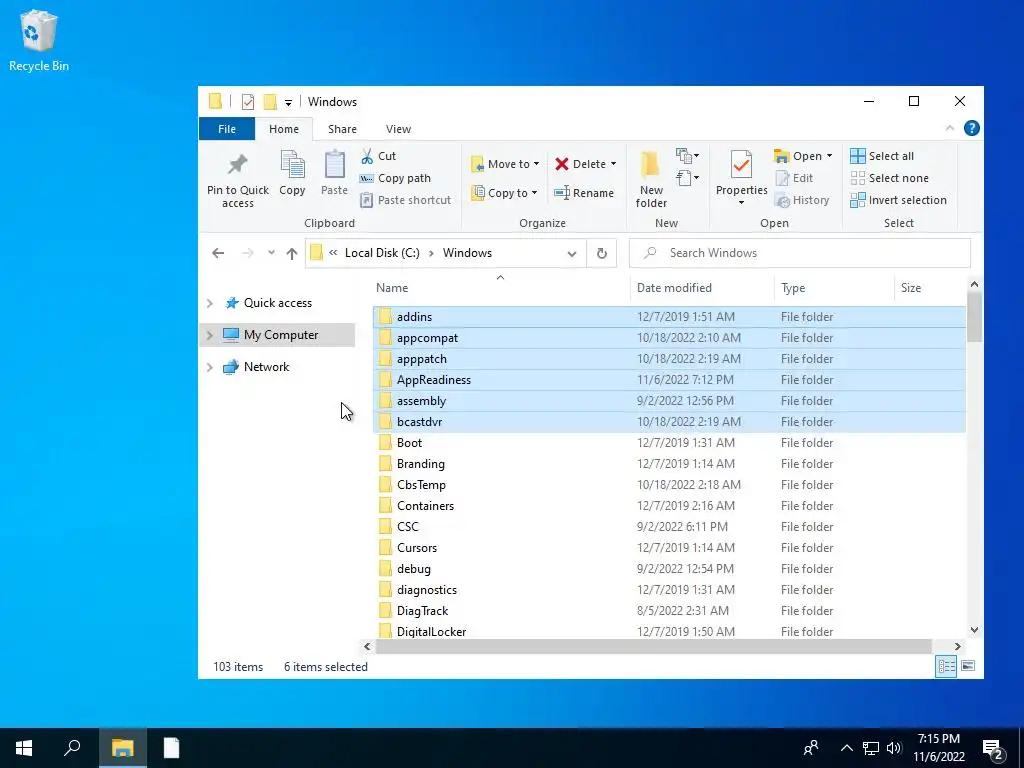Viewport: 1024px width, 768px height.
Task: Click Paste shortcut in the ribbon
Action: 406,200
